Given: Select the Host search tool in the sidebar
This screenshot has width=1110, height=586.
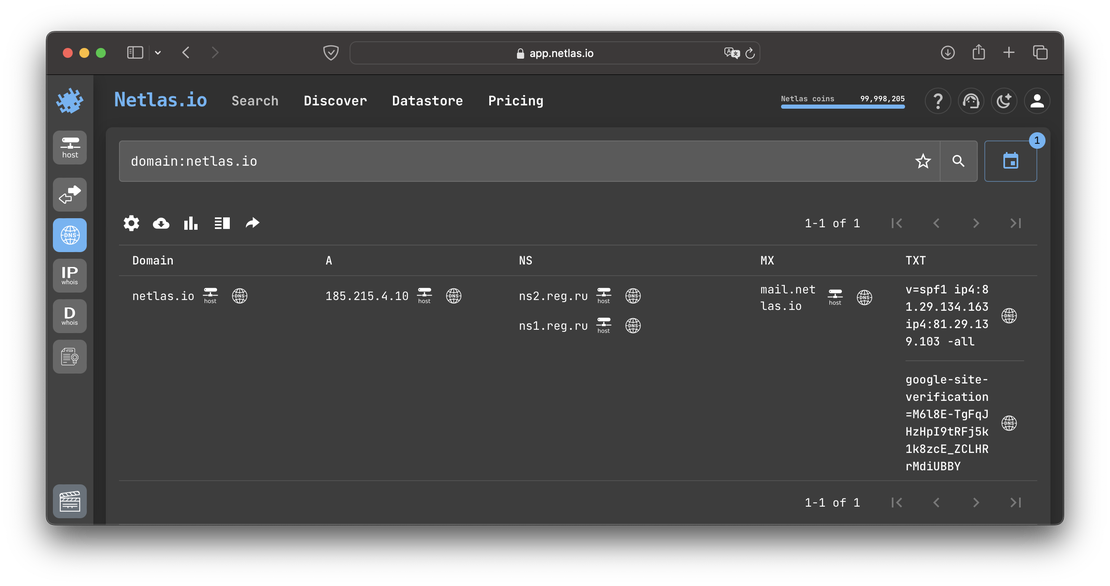Looking at the screenshot, I should (69, 147).
